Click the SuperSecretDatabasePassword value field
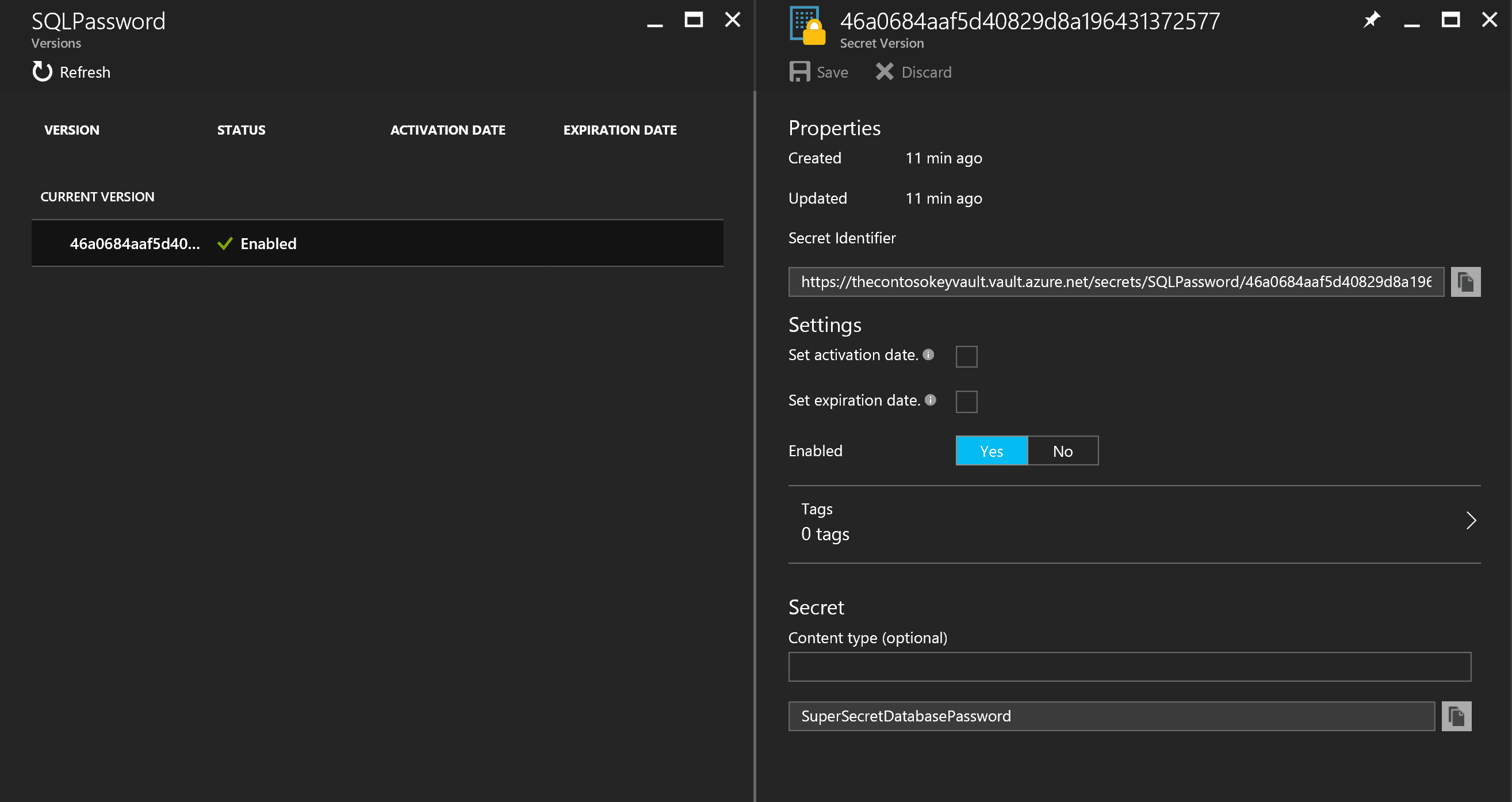The width and height of the screenshot is (1512, 802). 1111,716
